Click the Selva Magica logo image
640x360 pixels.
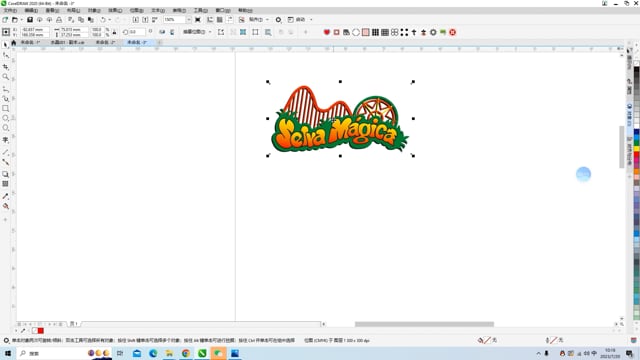pyautogui.click(x=340, y=119)
